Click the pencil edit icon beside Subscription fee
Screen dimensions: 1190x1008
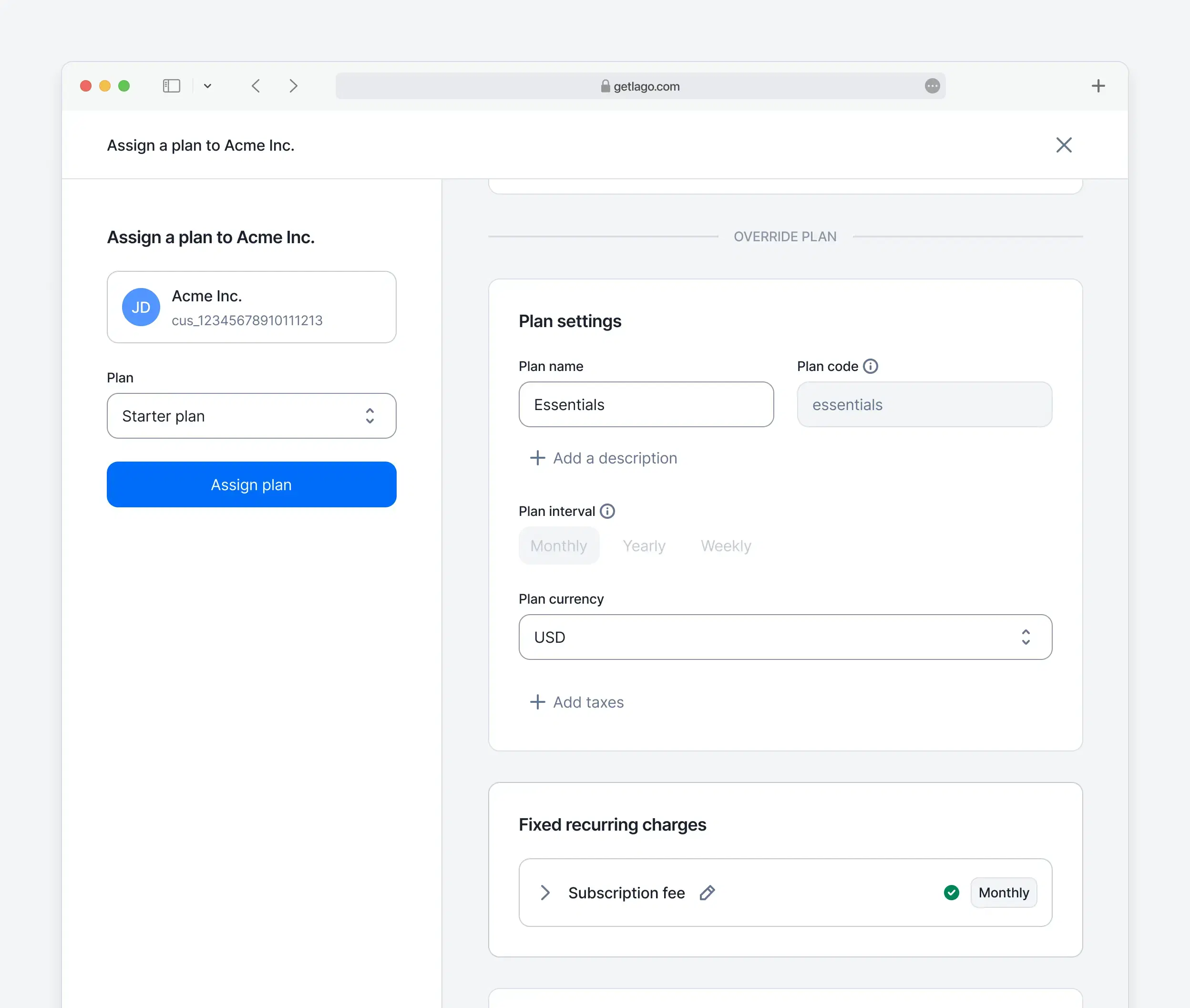(x=707, y=893)
